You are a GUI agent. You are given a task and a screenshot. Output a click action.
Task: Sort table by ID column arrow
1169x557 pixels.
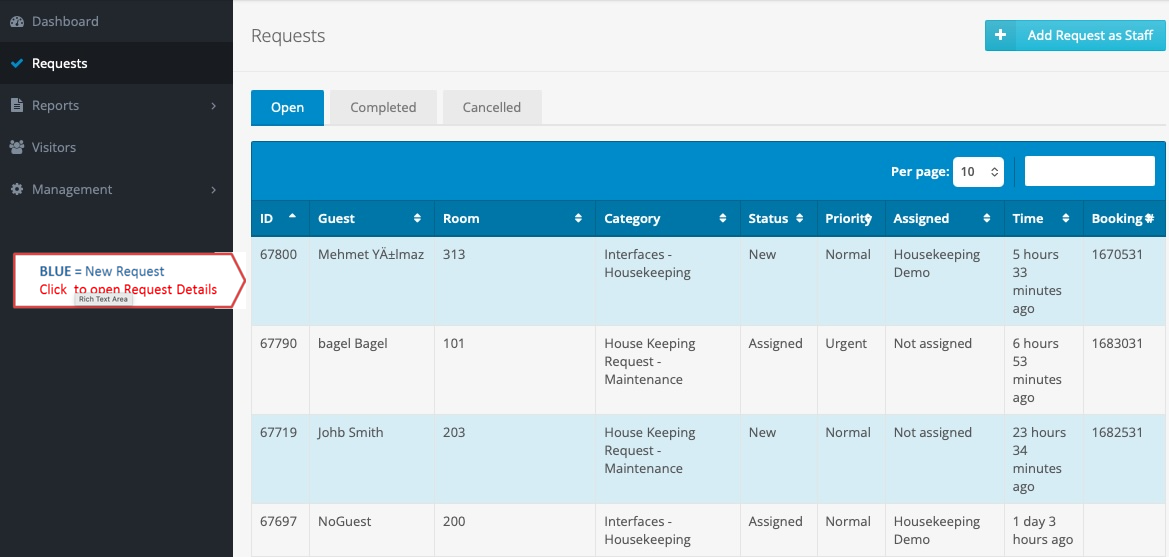292,215
